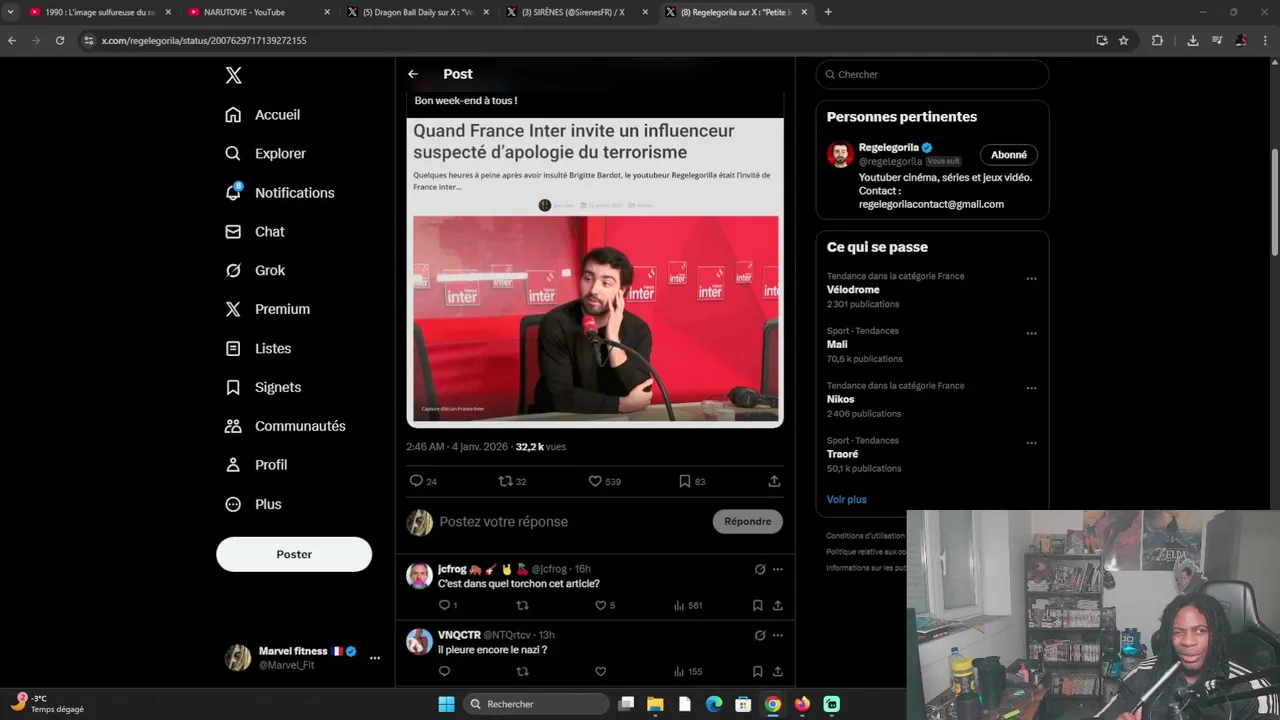Open Regelegorila profile name link

coord(888,147)
